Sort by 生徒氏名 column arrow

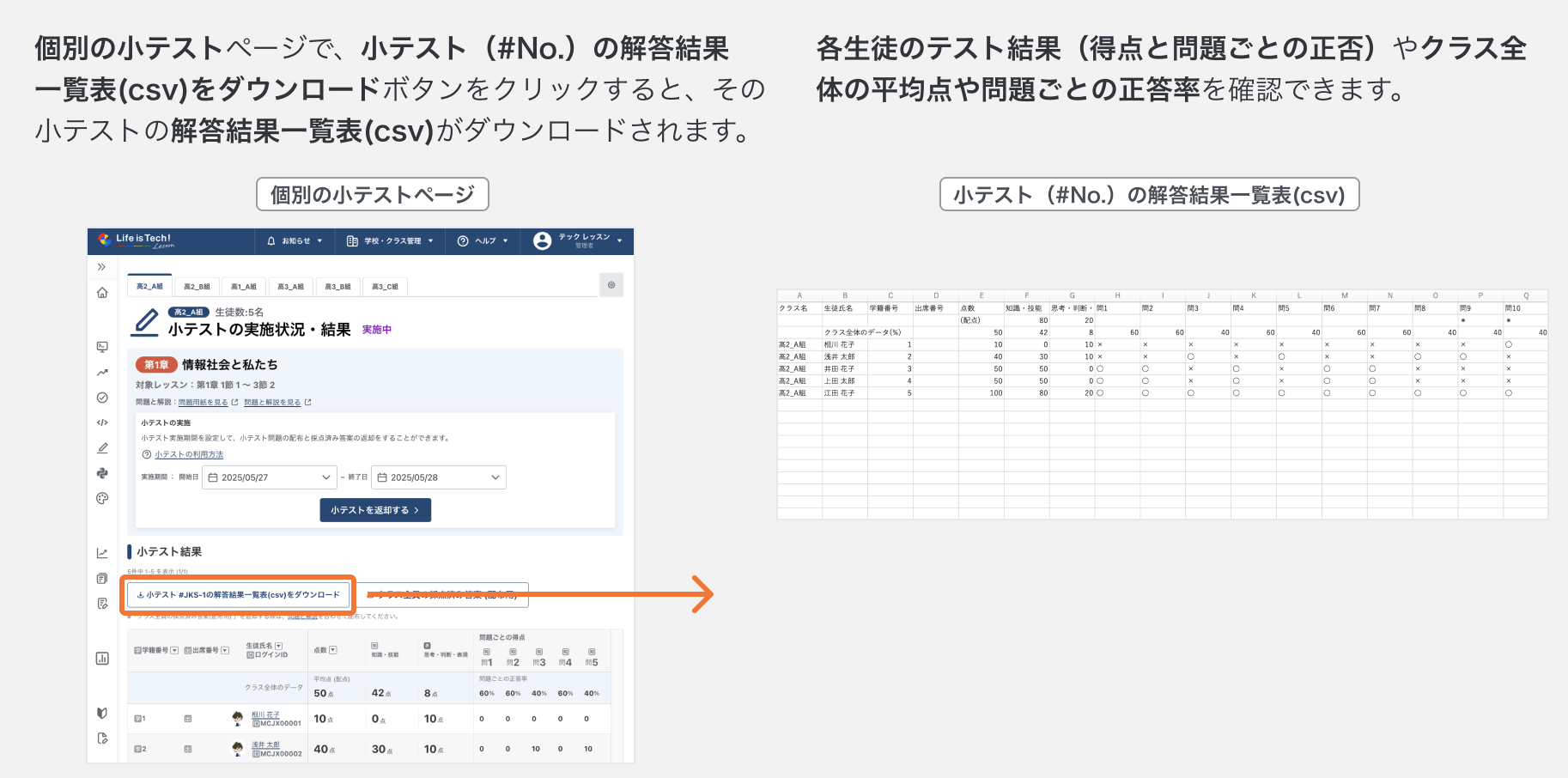click(278, 646)
